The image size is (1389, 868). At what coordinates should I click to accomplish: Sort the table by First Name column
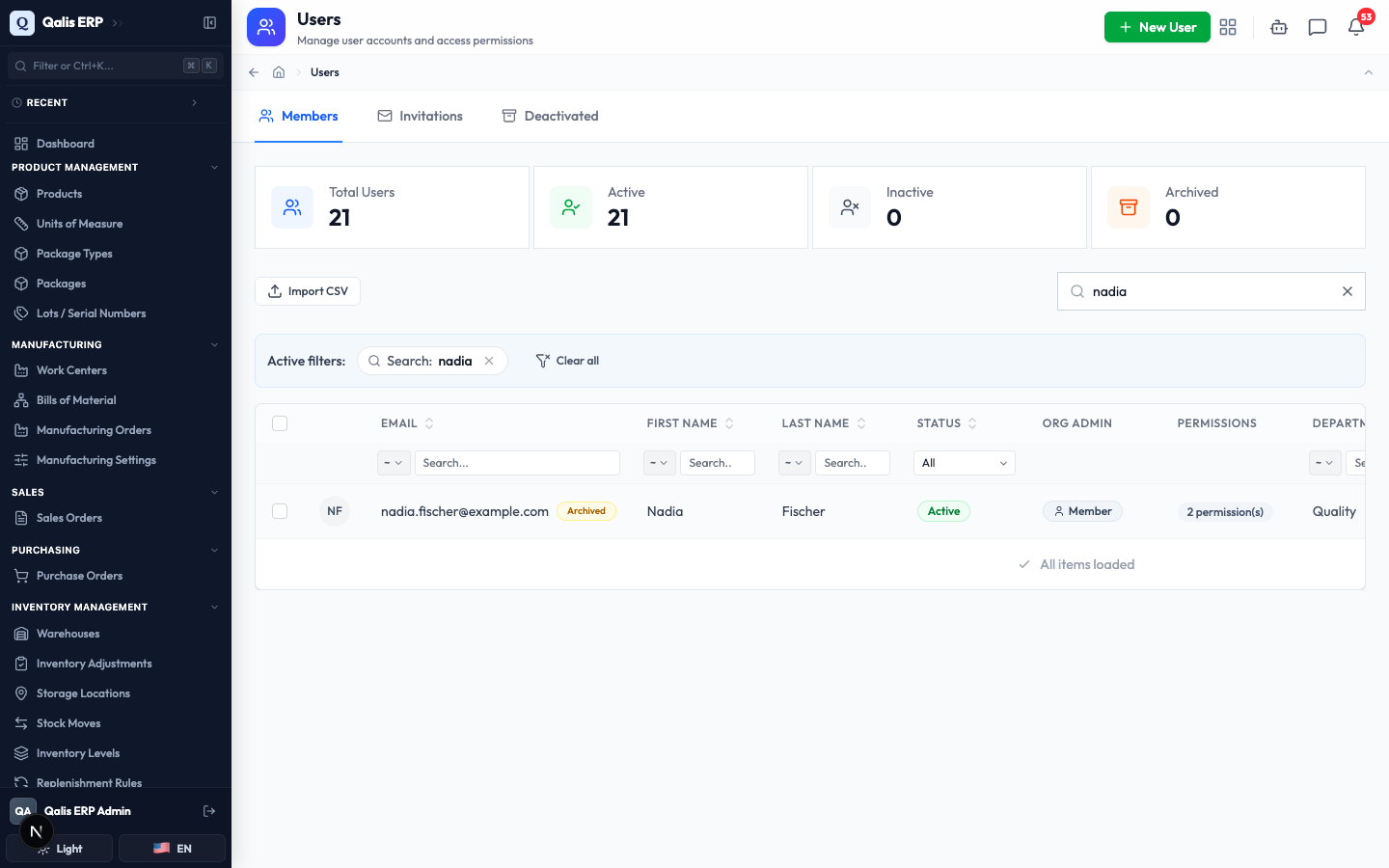pyautogui.click(x=690, y=423)
